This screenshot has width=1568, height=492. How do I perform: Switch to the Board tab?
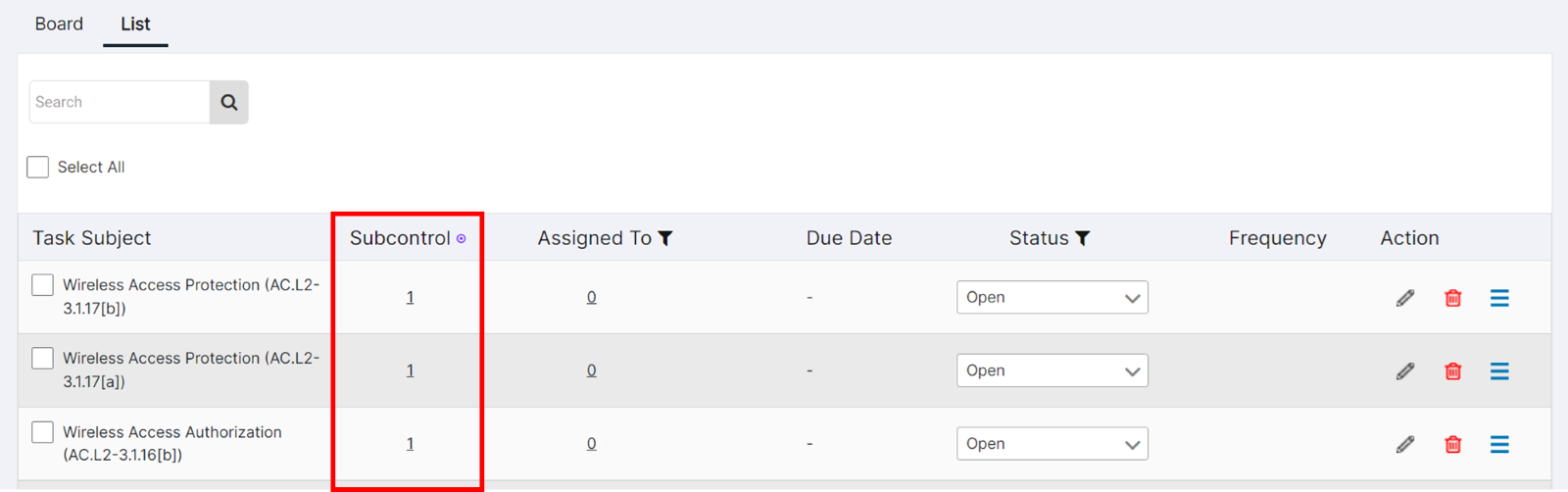click(59, 24)
